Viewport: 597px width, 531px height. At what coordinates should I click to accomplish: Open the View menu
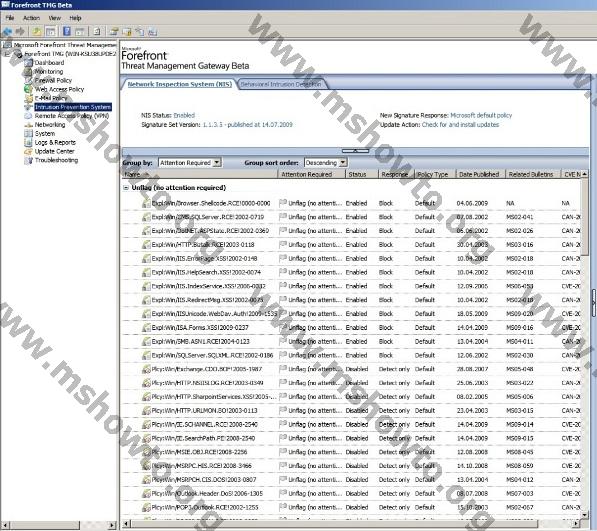click(54, 18)
